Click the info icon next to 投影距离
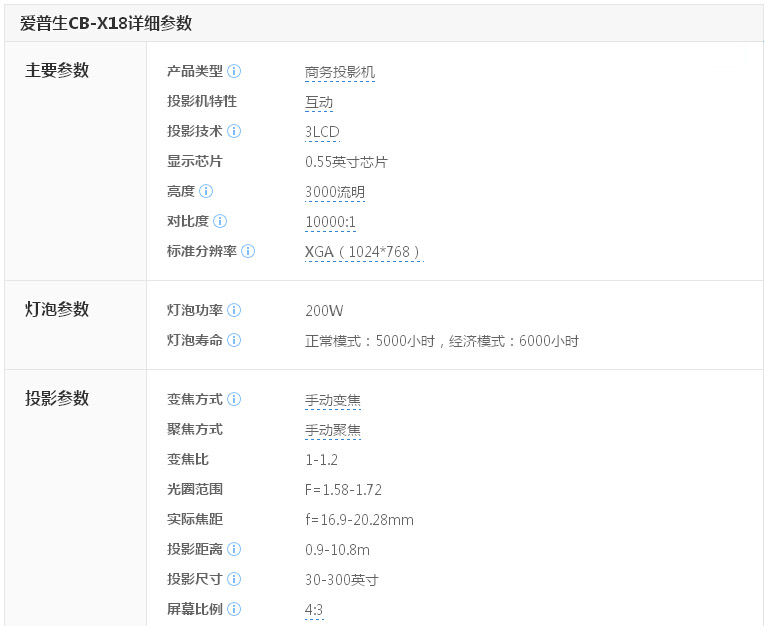 (x=234, y=549)
